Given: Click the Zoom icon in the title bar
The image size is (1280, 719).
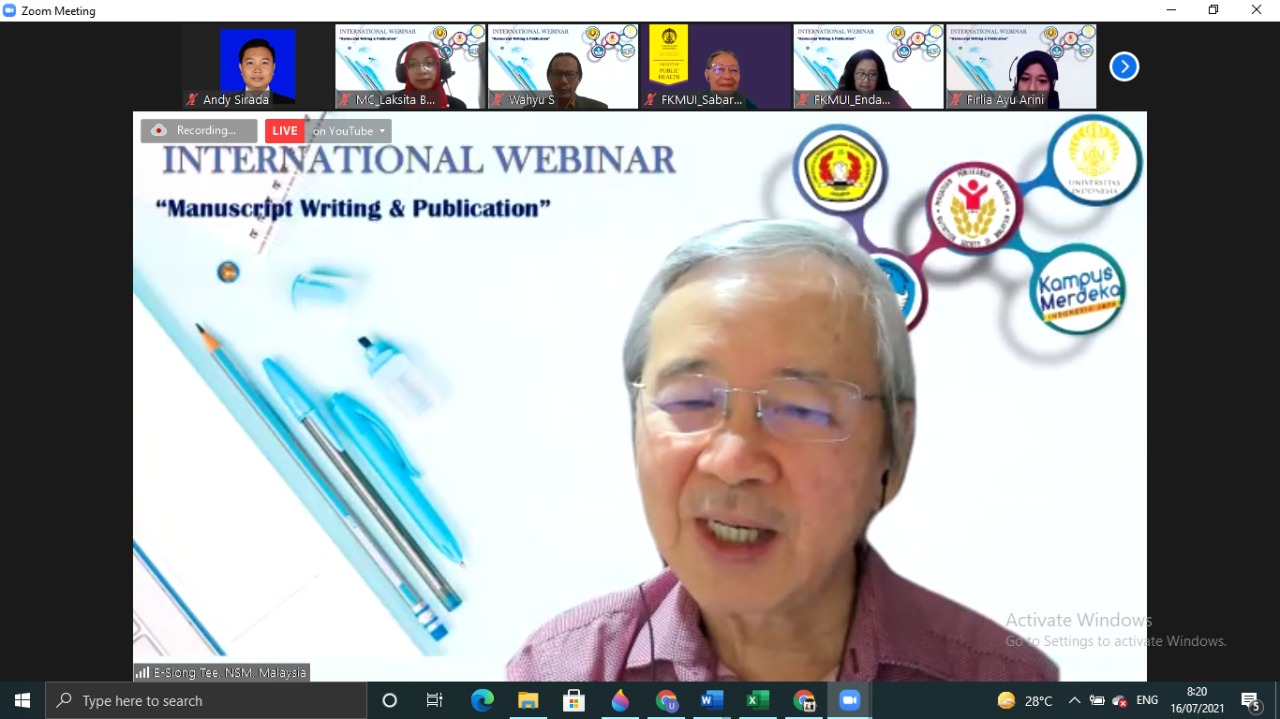Looking at the screenshot, I should click(10, 10).
